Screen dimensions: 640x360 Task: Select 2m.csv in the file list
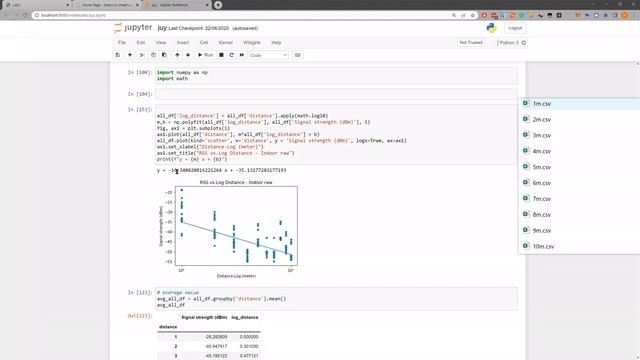tap(542, 120)
